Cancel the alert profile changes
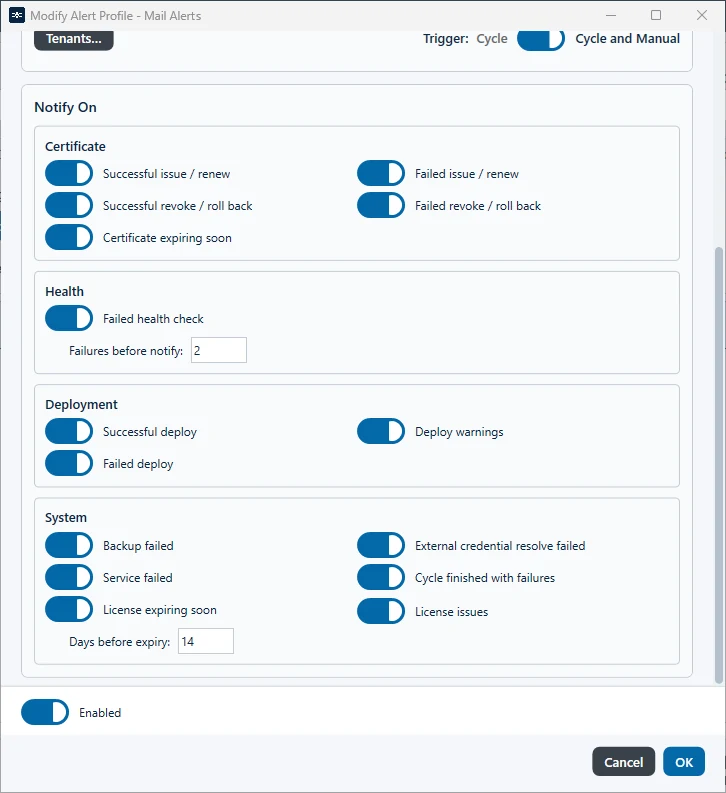726x793 pixels. 623,762
